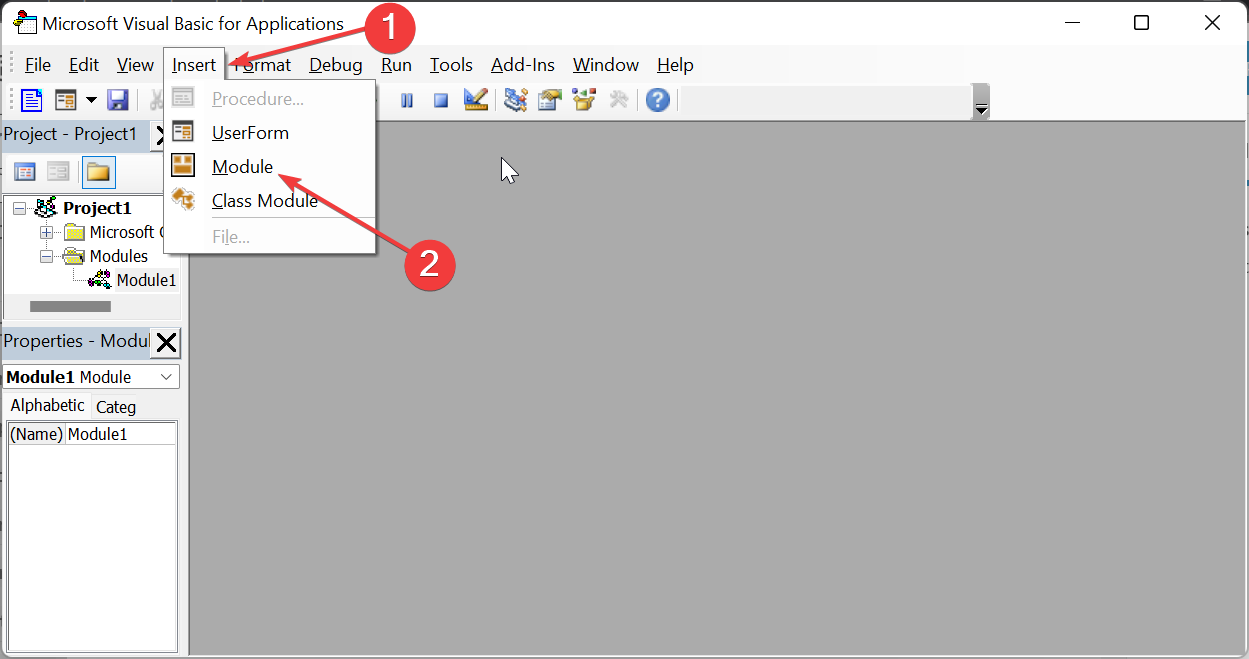Save the project with the floppy disk icon
The image size is (1249, 659).
[x=118, y=100]
